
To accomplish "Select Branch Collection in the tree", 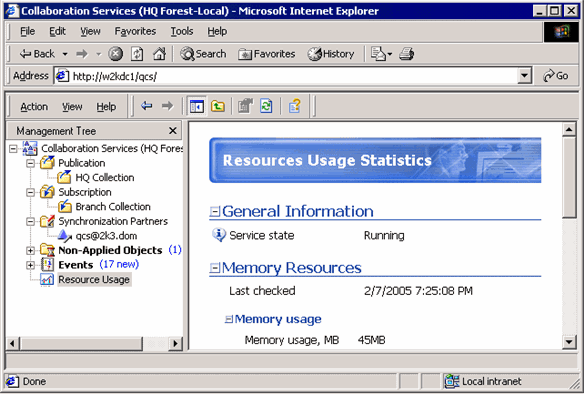I will (113, 207).
